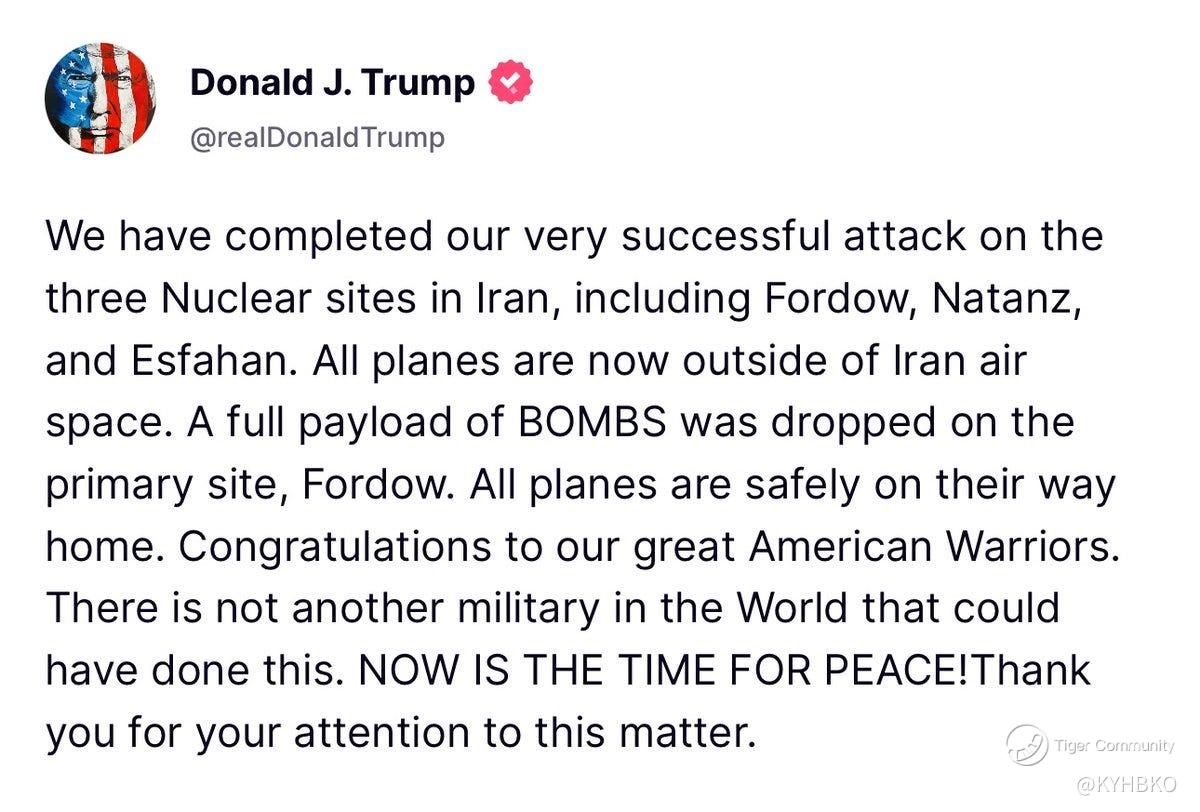
Task: Click "NOW IS THE TIME FOR PEACE!"
Action: (x=662, y=670)
